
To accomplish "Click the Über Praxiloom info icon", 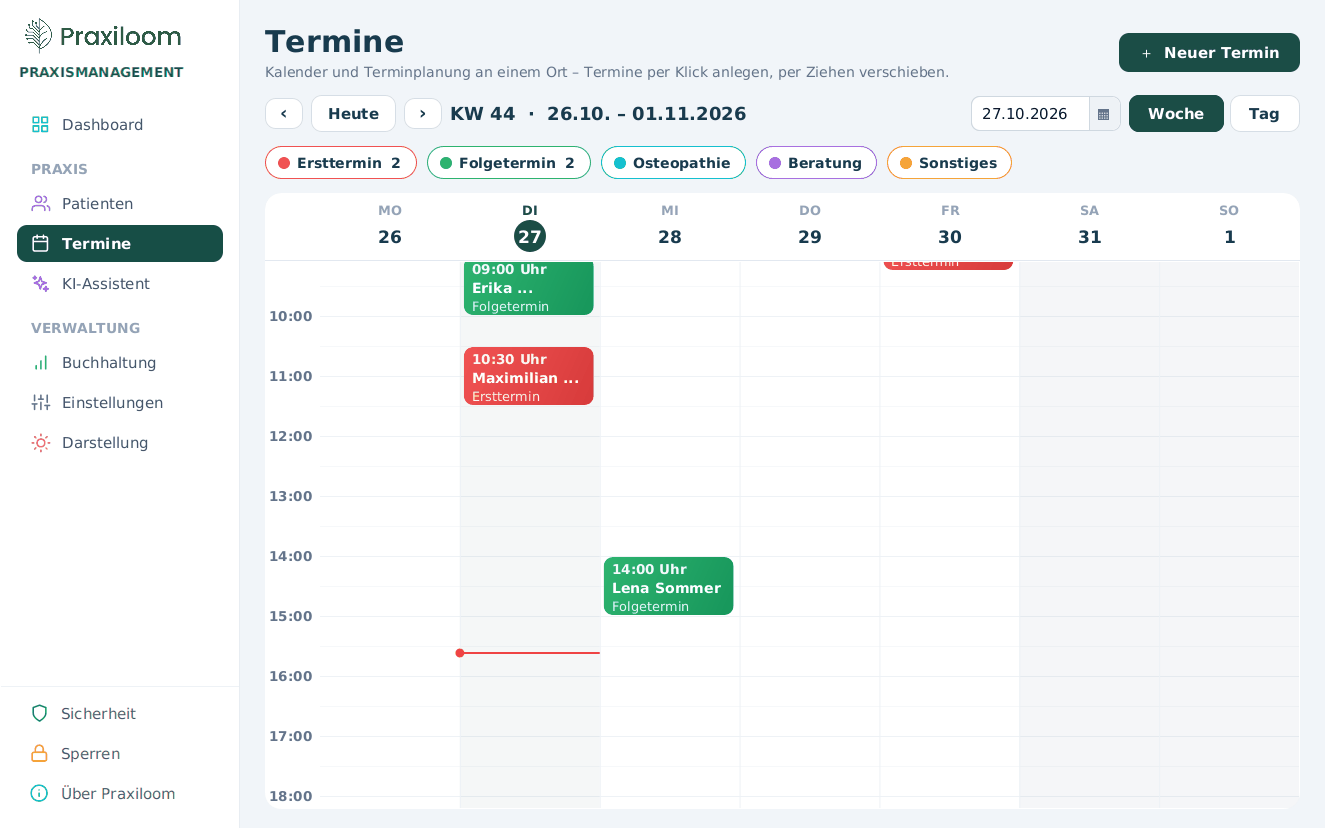I will (39, 793).
